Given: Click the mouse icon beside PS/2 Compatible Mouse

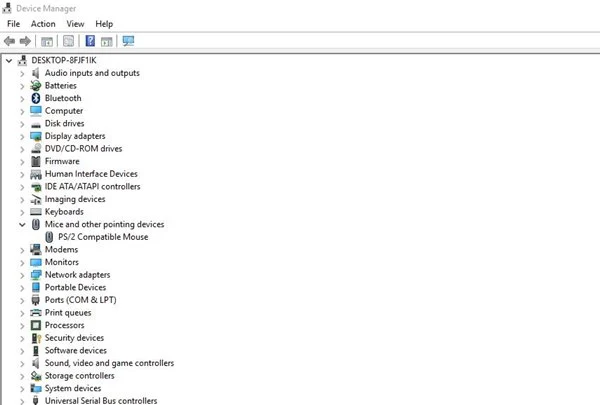Looking at the screenshot, I should (x=49, y=237).
